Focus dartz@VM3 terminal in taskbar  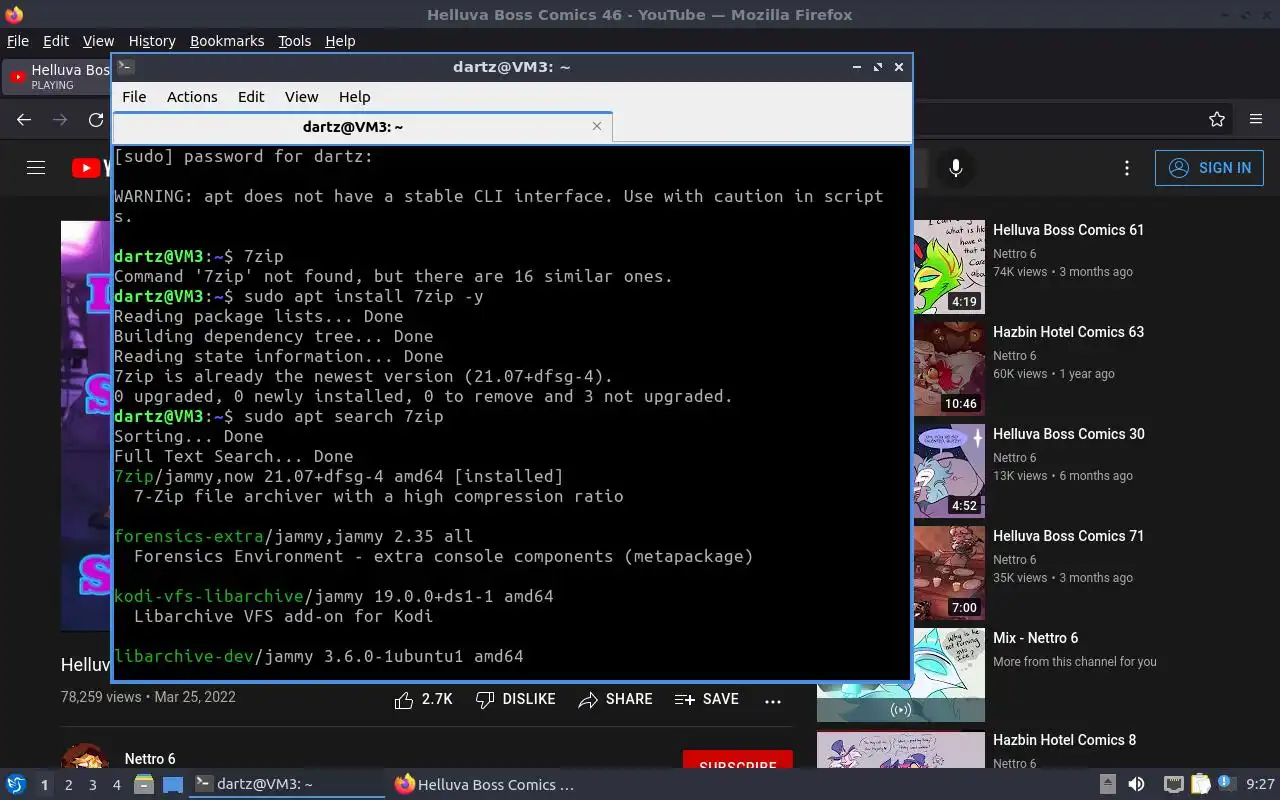pyautogui.click(x=287, y=785)
